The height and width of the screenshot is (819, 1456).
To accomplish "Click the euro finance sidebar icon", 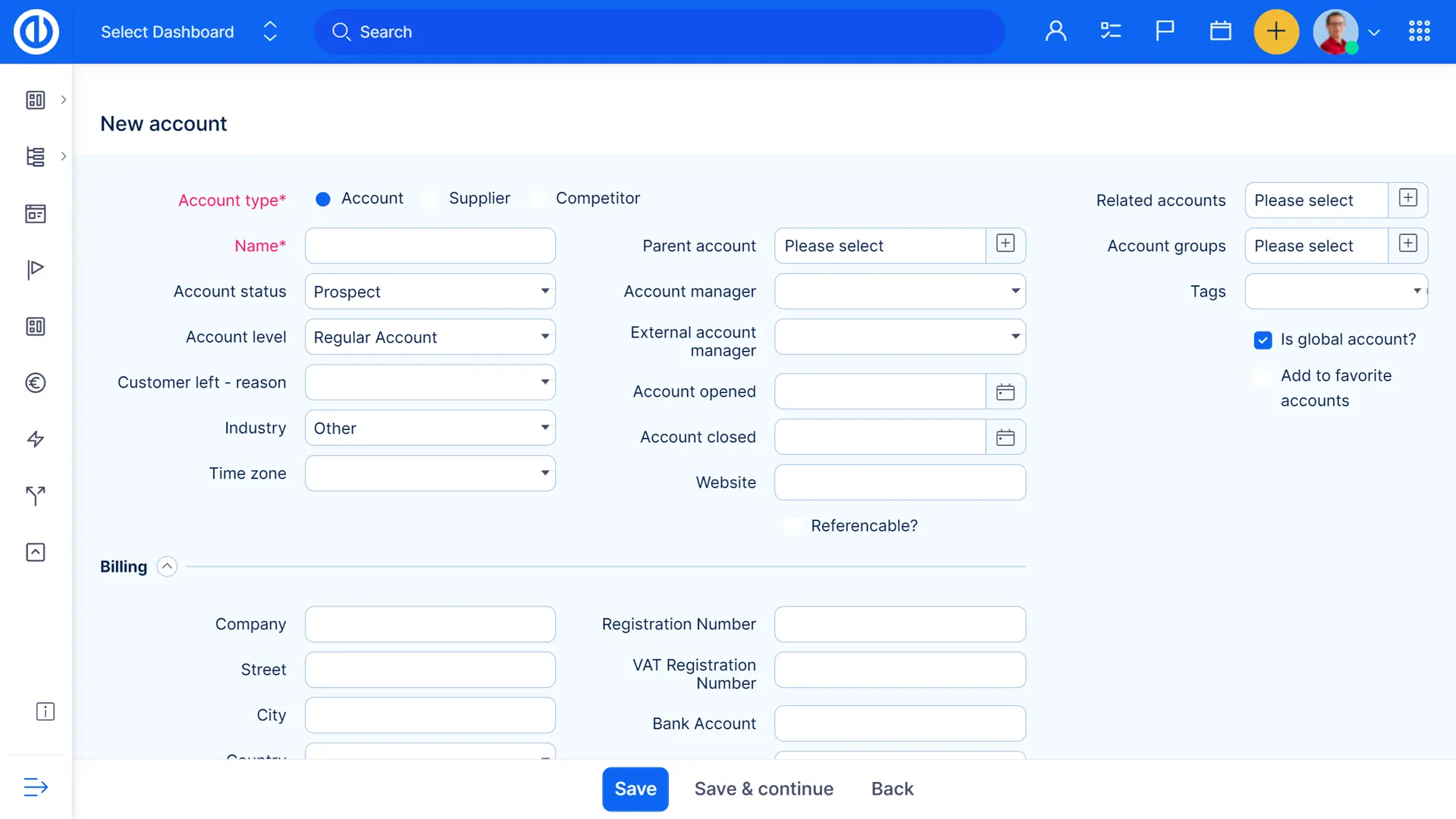I will pos(36,383).
